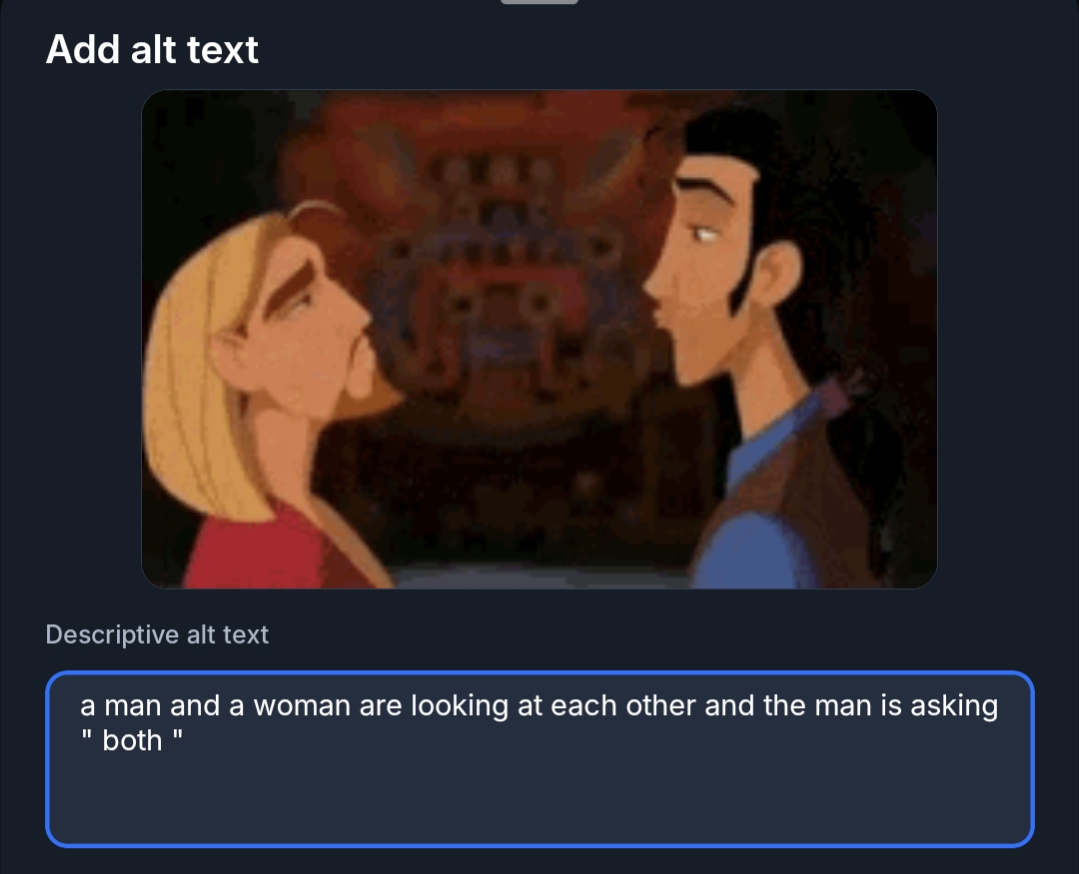Place cursor at the start before 'a man'

[x=80, y=706]
